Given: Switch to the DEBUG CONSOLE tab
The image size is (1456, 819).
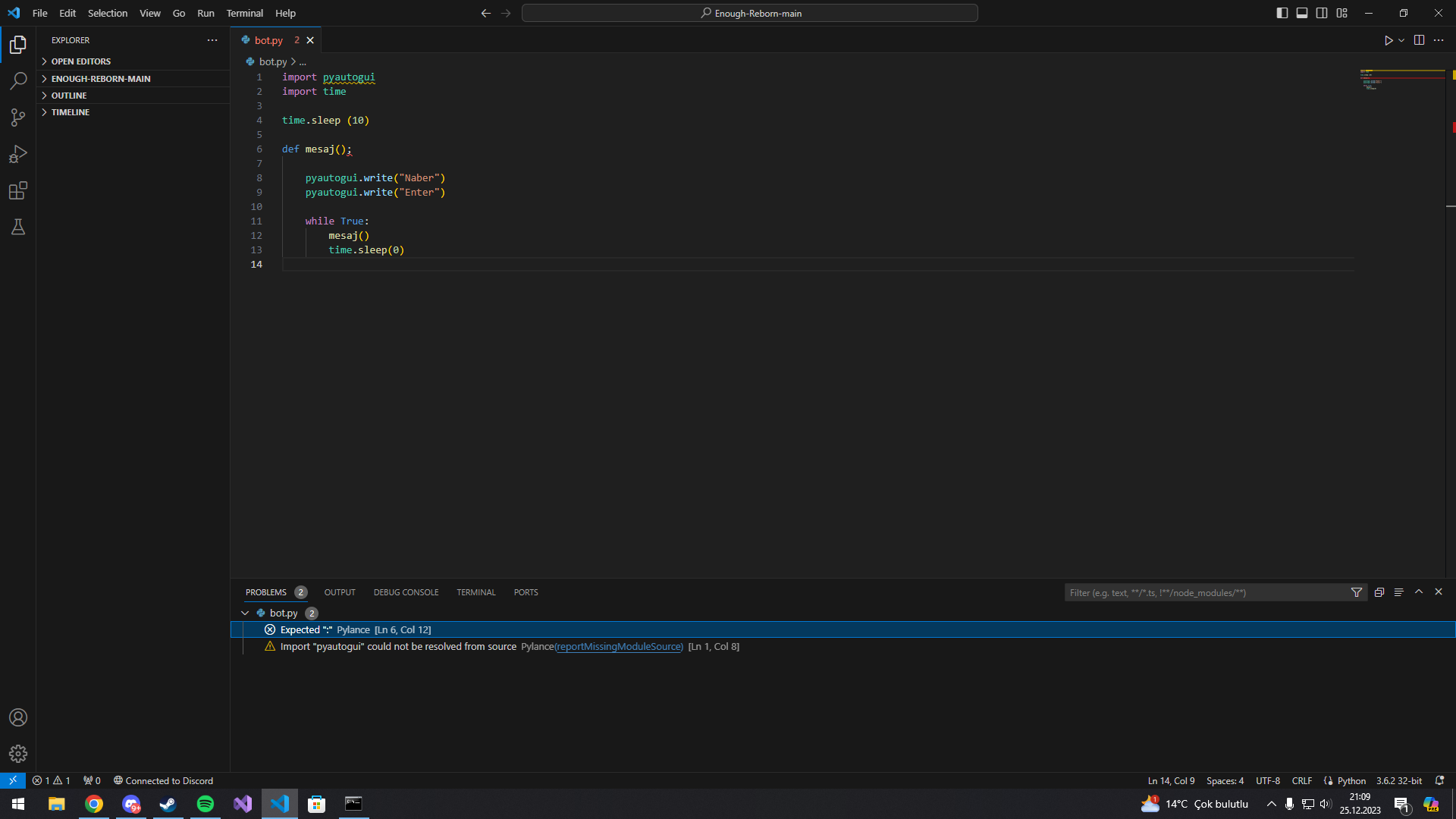Looking at the screenshot, I should tap(406, 592).
